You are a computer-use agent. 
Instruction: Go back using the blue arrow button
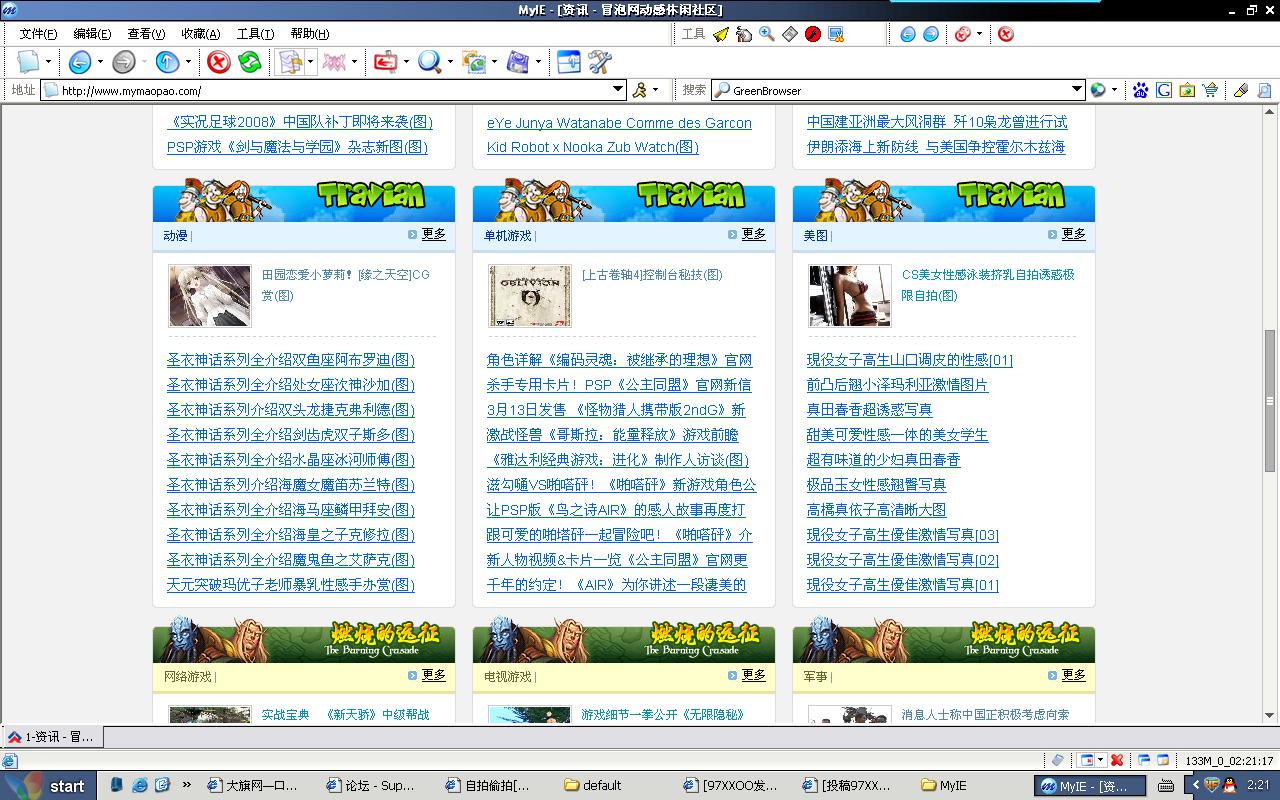coord(80,62)
